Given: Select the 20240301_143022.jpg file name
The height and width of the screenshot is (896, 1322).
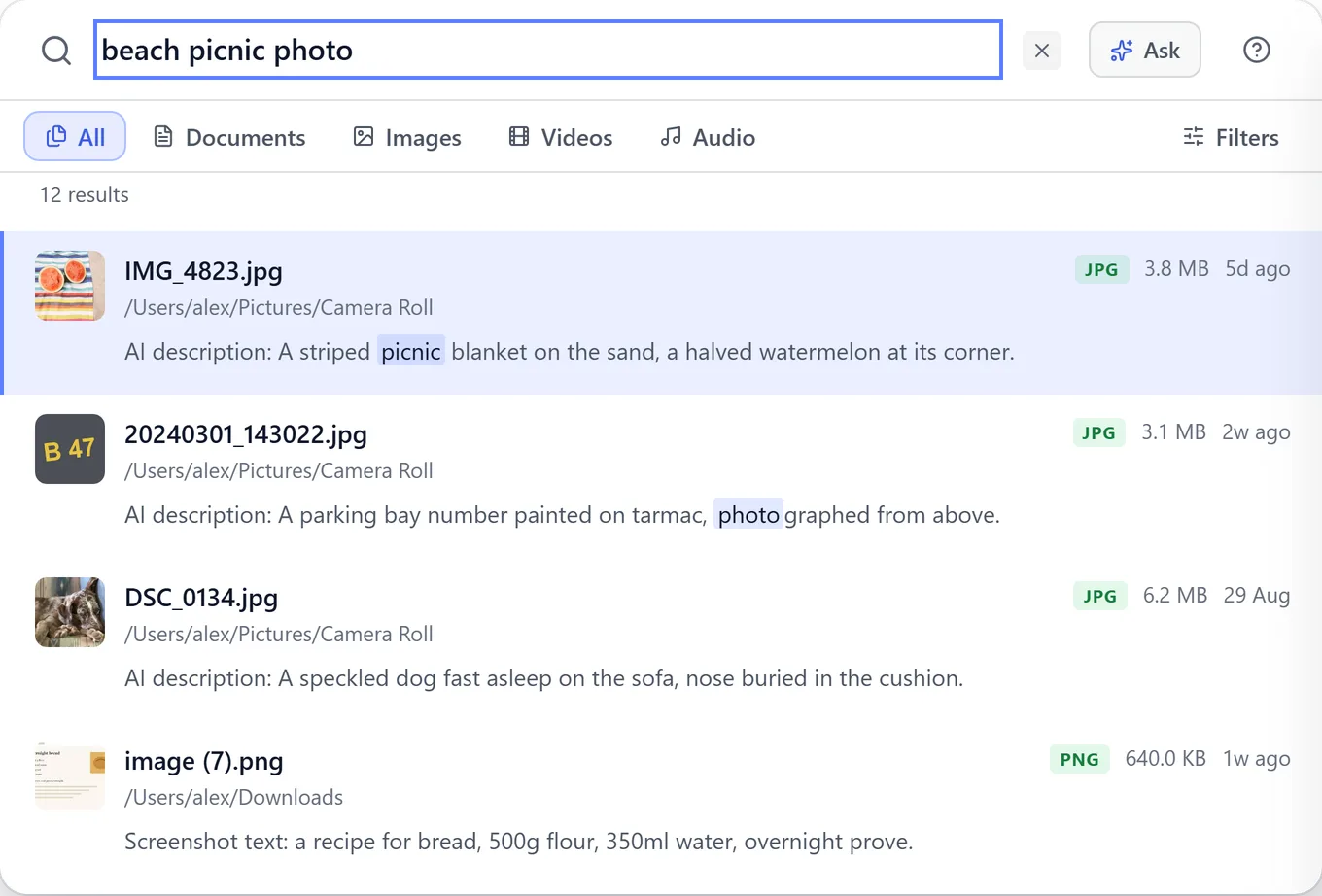Looking at the screenshot, I should point(246,434).
